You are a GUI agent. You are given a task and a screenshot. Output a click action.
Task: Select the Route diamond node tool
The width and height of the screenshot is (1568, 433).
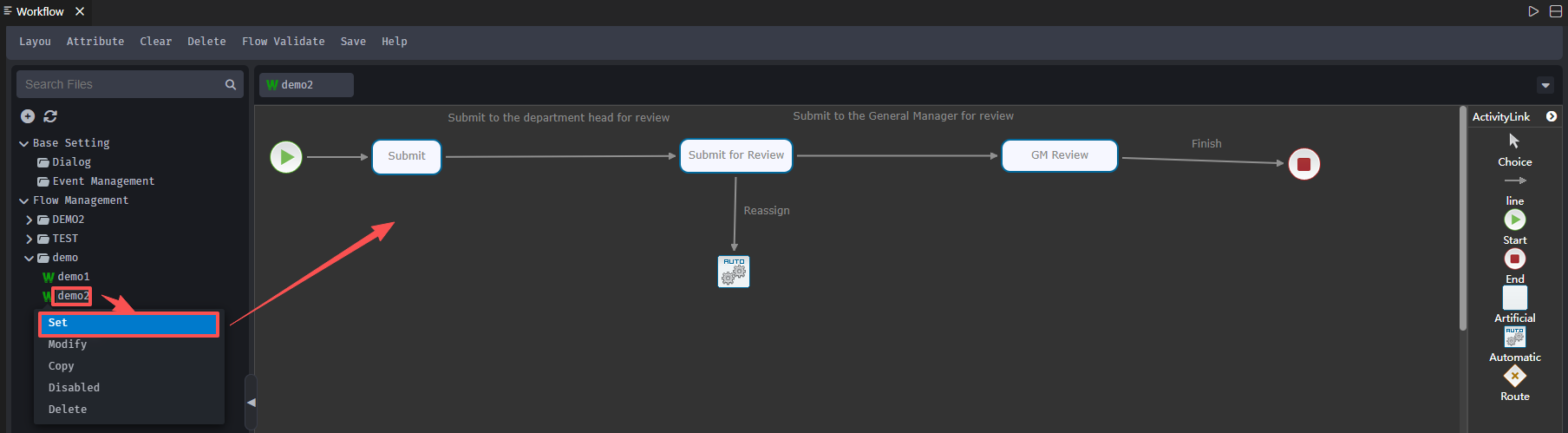pos(1514,376)
